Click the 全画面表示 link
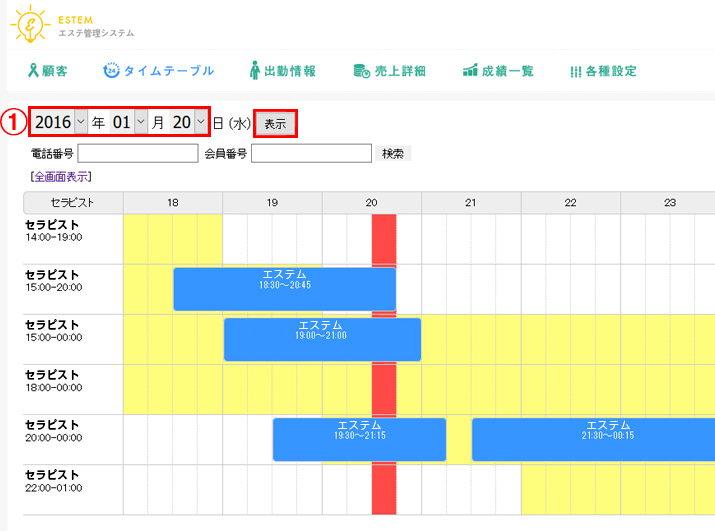The image size is (715, 531). pyautogui.click(x=62, y=176)
